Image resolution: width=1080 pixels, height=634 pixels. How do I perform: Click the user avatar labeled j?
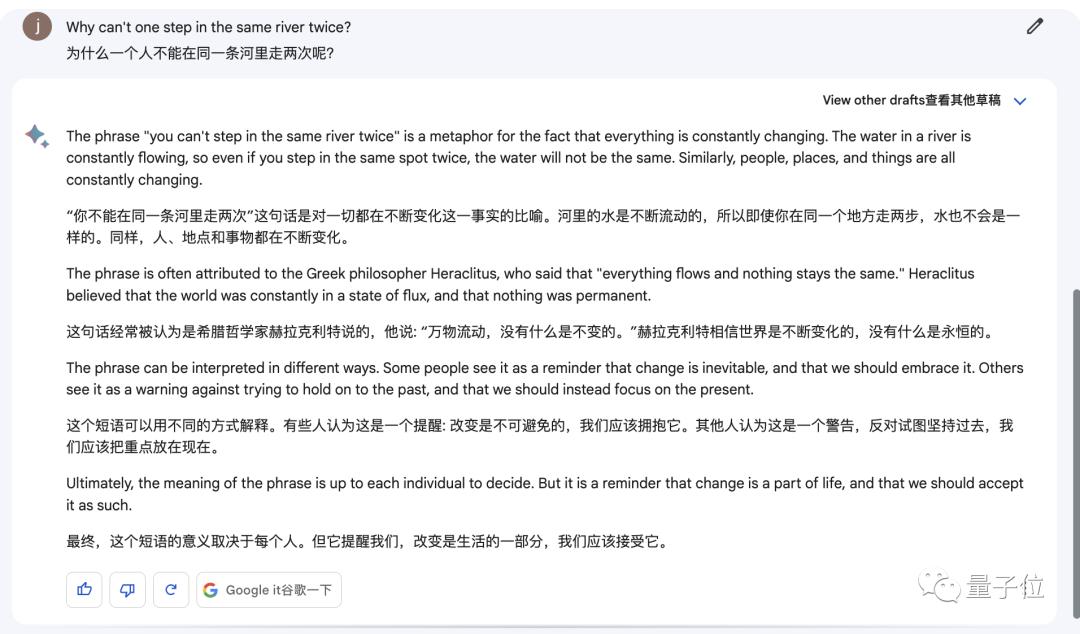click(x=37, y=27)
